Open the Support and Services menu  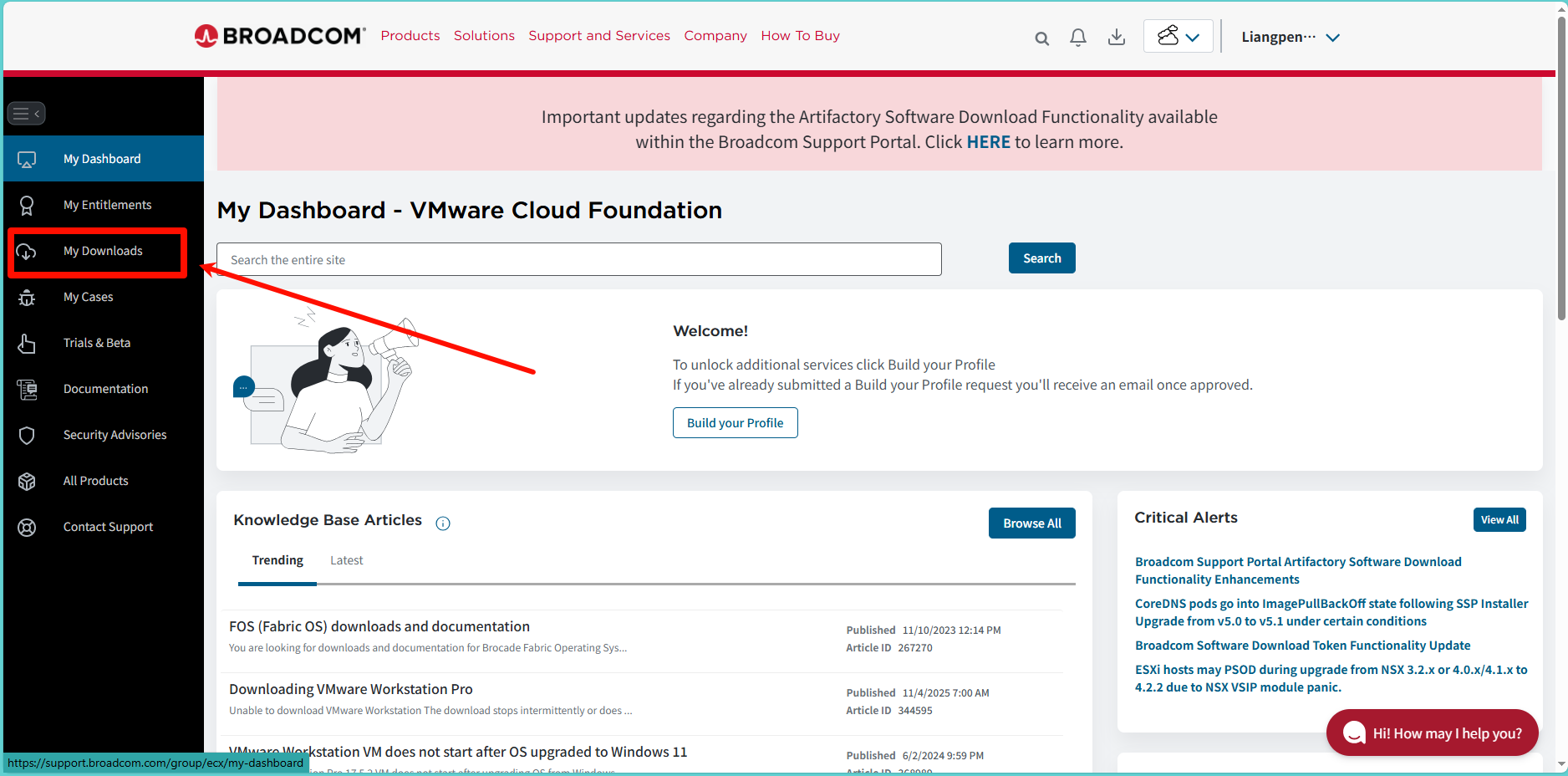(x=599, y=35)
